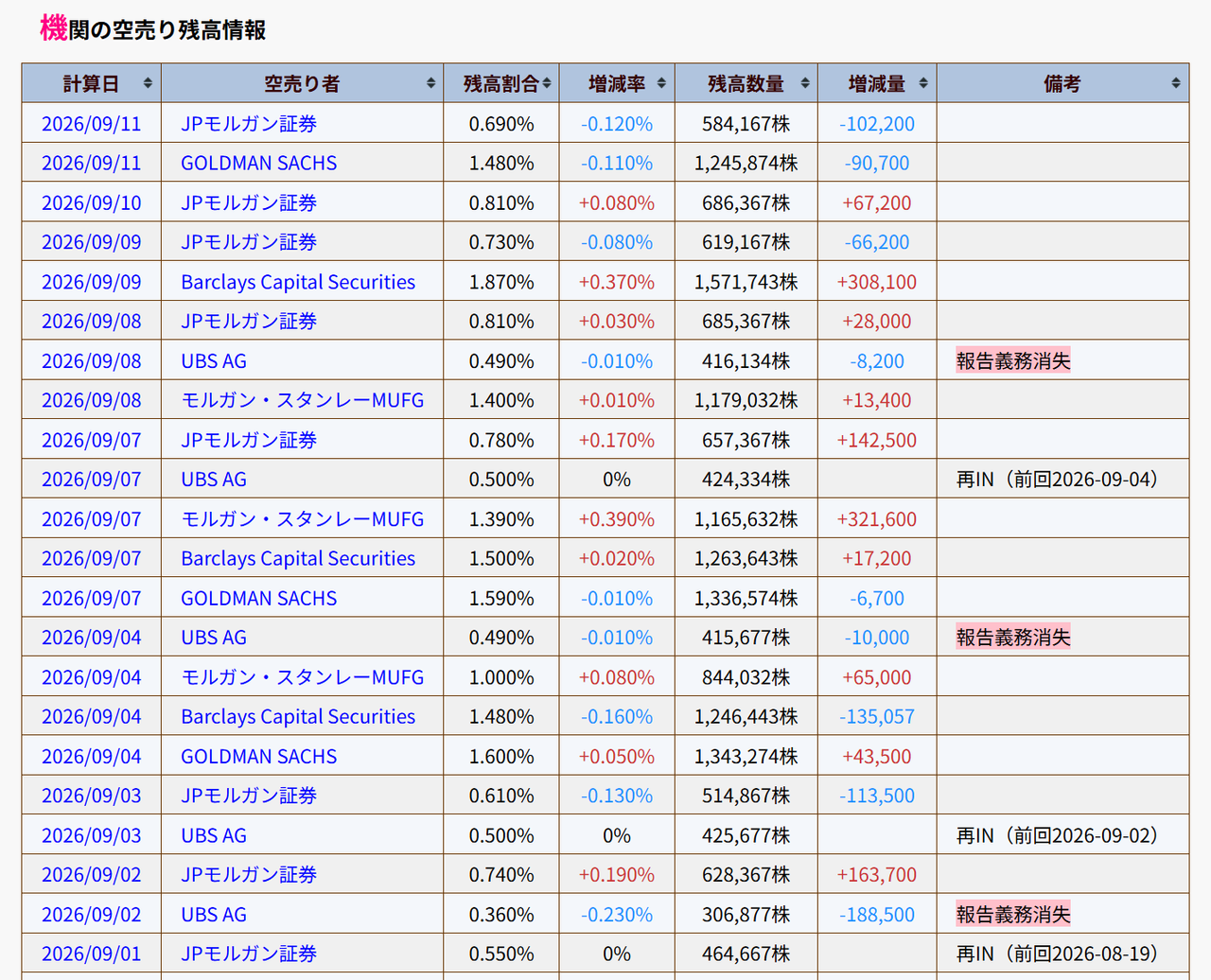Image resolution: width=1211 pixels, height=980 pixels.
Task: Click the 1.590% balance ratio
Action: point(501,598)
